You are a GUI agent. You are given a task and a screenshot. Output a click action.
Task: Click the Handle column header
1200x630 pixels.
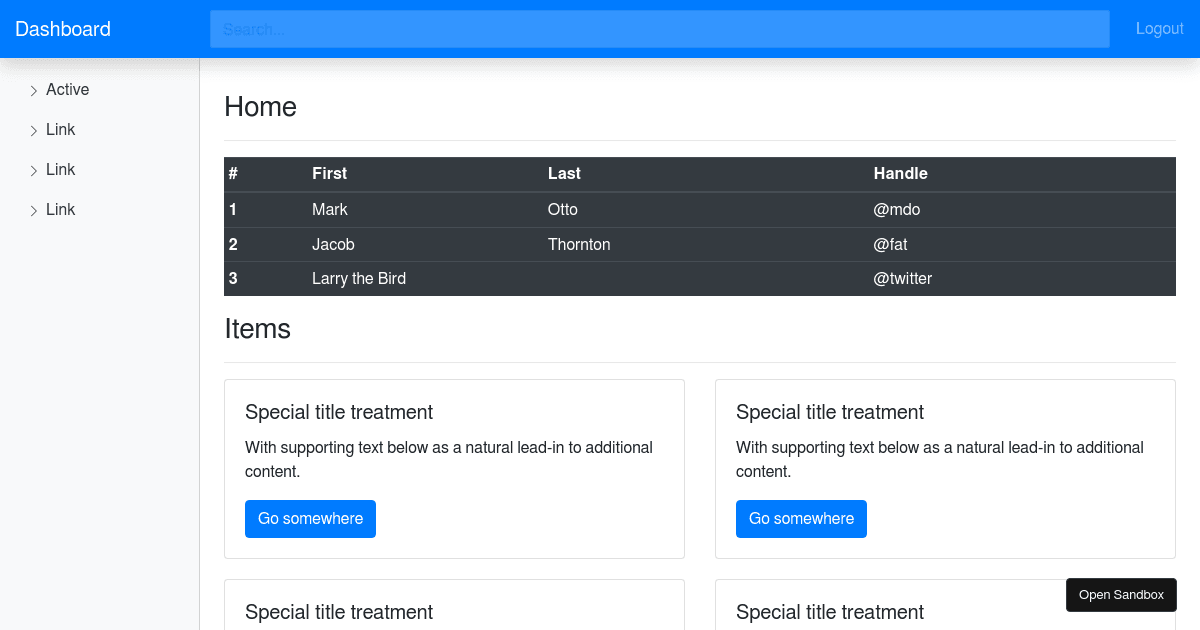pos(900,173)
